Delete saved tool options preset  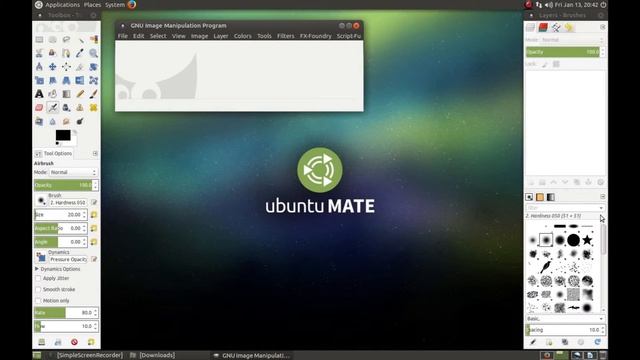74,342
